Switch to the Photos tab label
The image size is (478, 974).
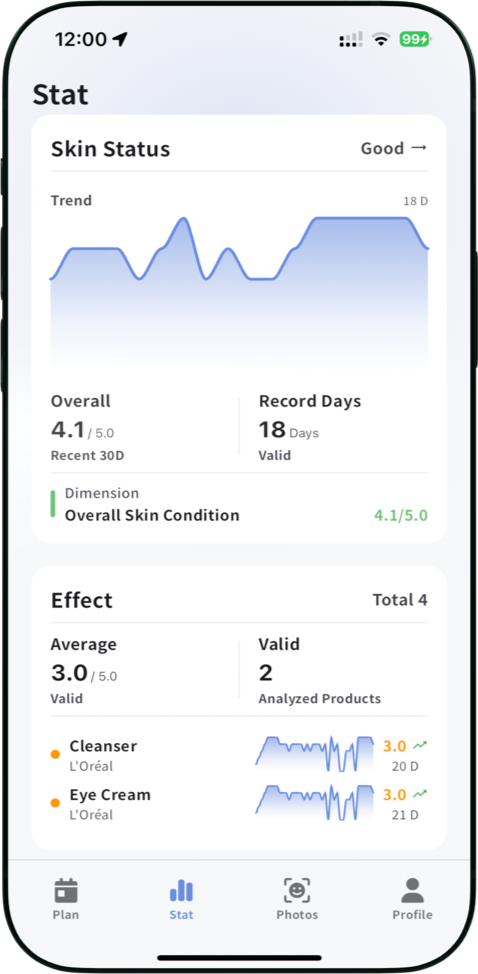click(297, 915)
